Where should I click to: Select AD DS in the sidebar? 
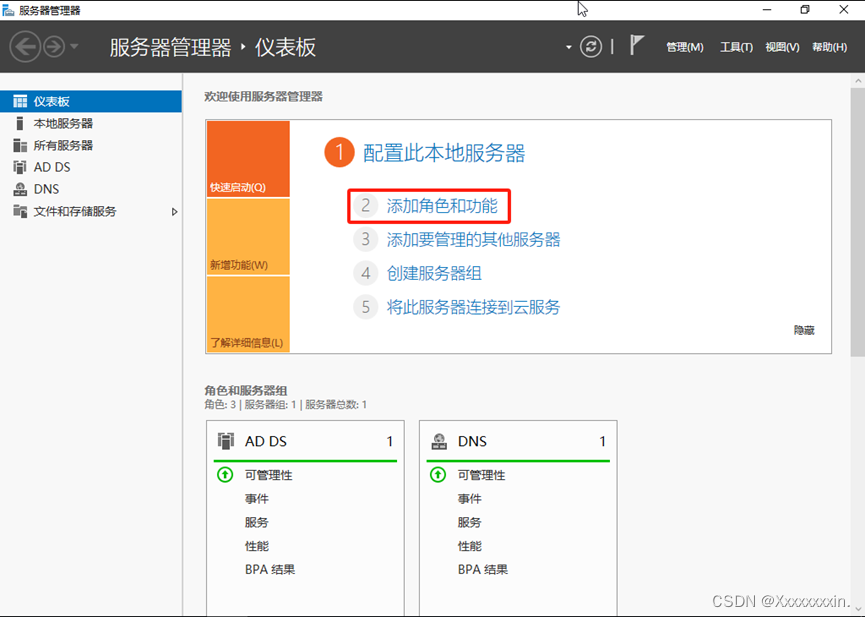coord(90,167)
